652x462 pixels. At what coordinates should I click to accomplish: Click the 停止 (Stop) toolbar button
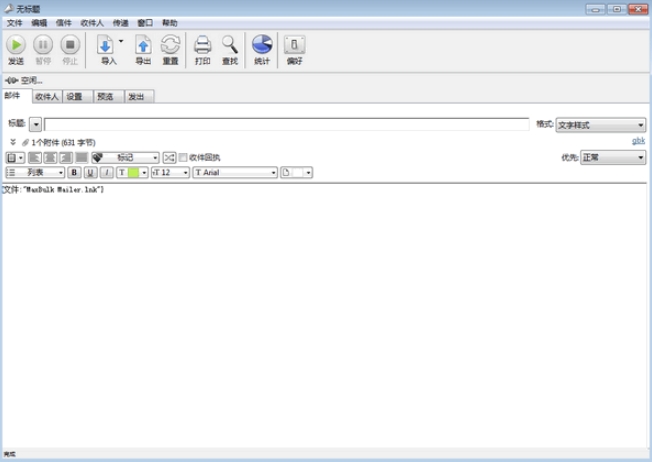click(x=70, y=49)
